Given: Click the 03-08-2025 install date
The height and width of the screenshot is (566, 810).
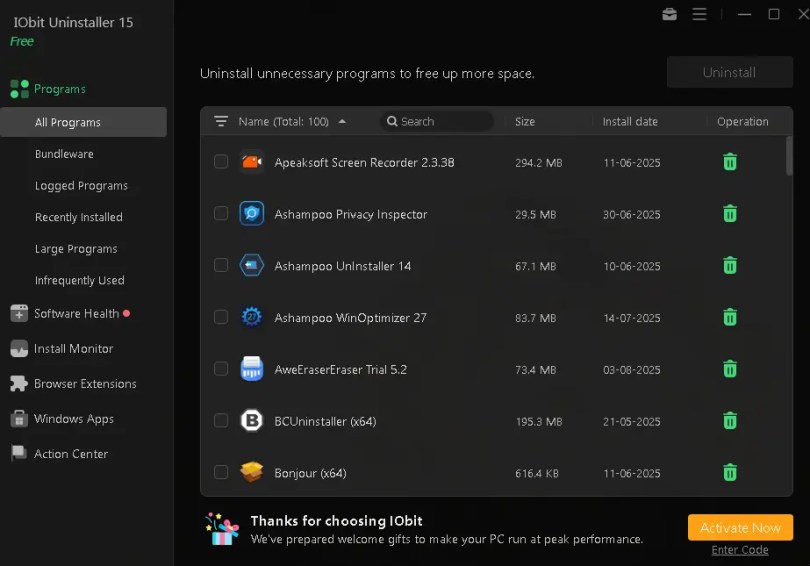Looking at the screenshot, I should point(631,370).
